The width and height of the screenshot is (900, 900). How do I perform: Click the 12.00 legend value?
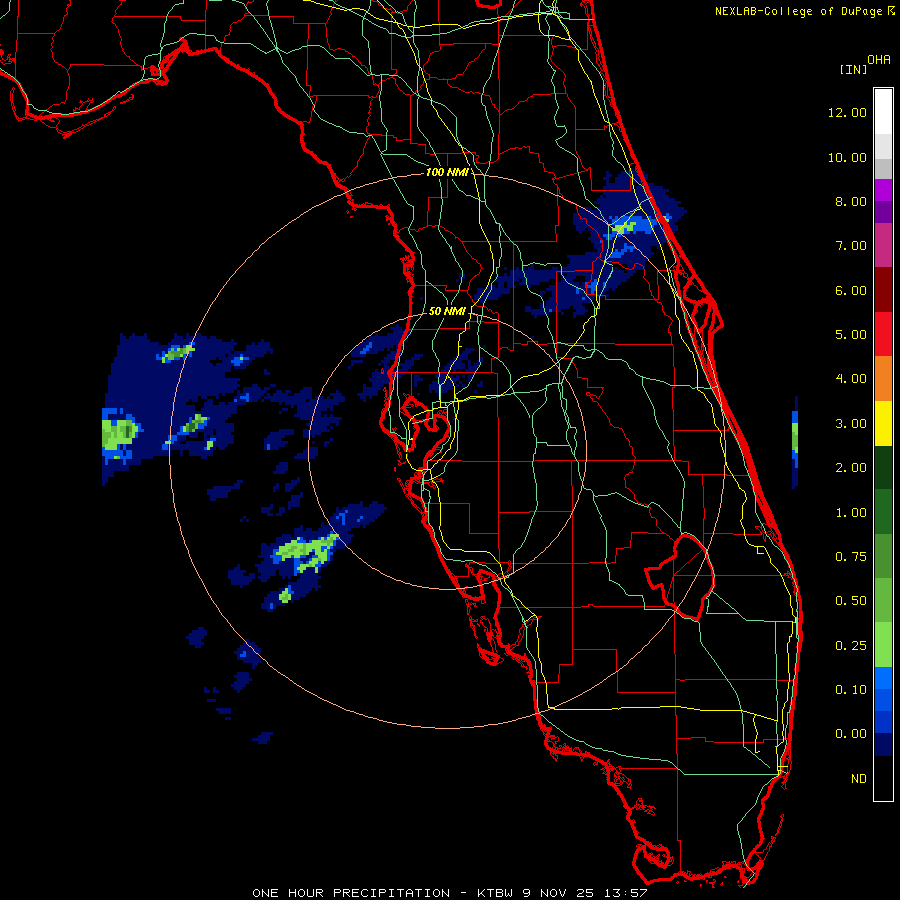click(x=847, y=112)
